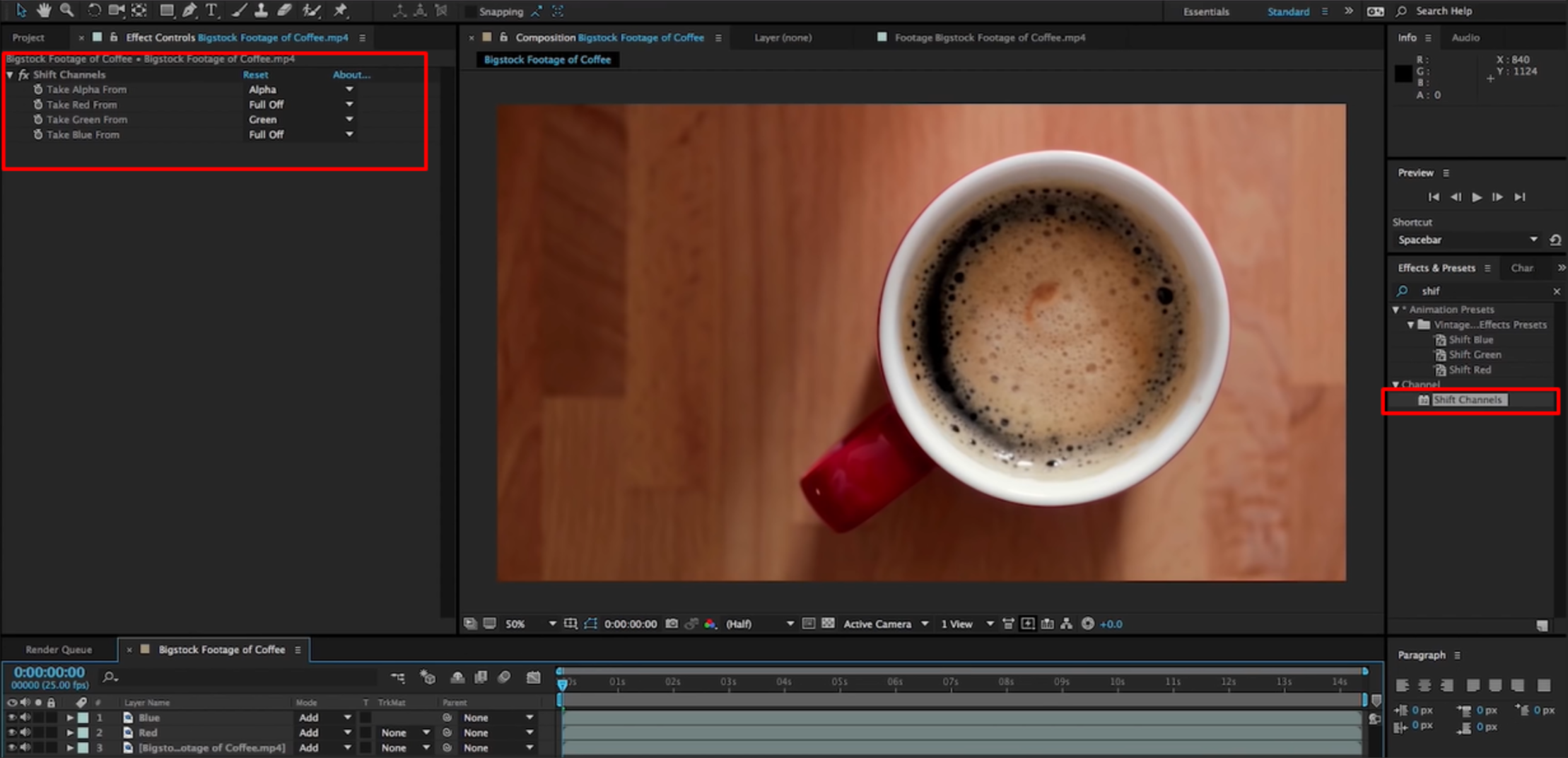Enable Snapping in the toolbar
Viewport: 1568px width, 758px height.
point(469,11)
